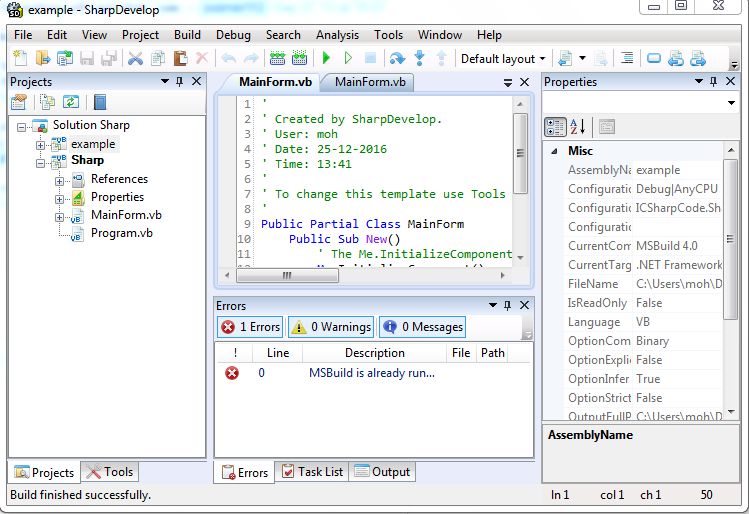Close the active editor document
Image resolution: width=749 pixels, height=514 pixels.
point(524,82)
